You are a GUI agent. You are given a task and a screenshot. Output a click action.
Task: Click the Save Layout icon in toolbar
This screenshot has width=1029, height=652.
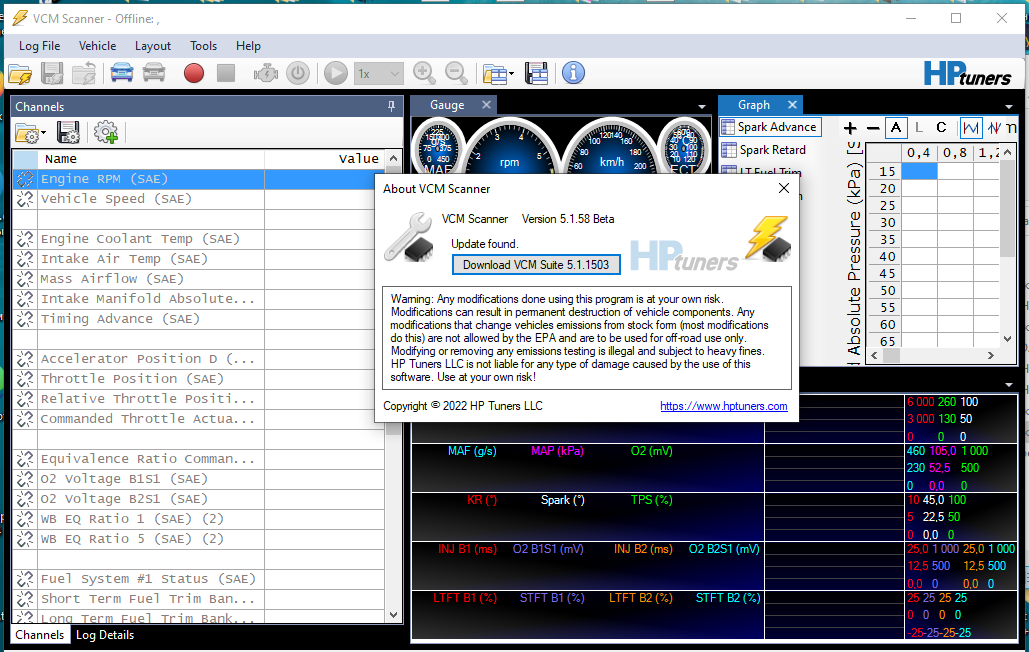click(537, 73)
